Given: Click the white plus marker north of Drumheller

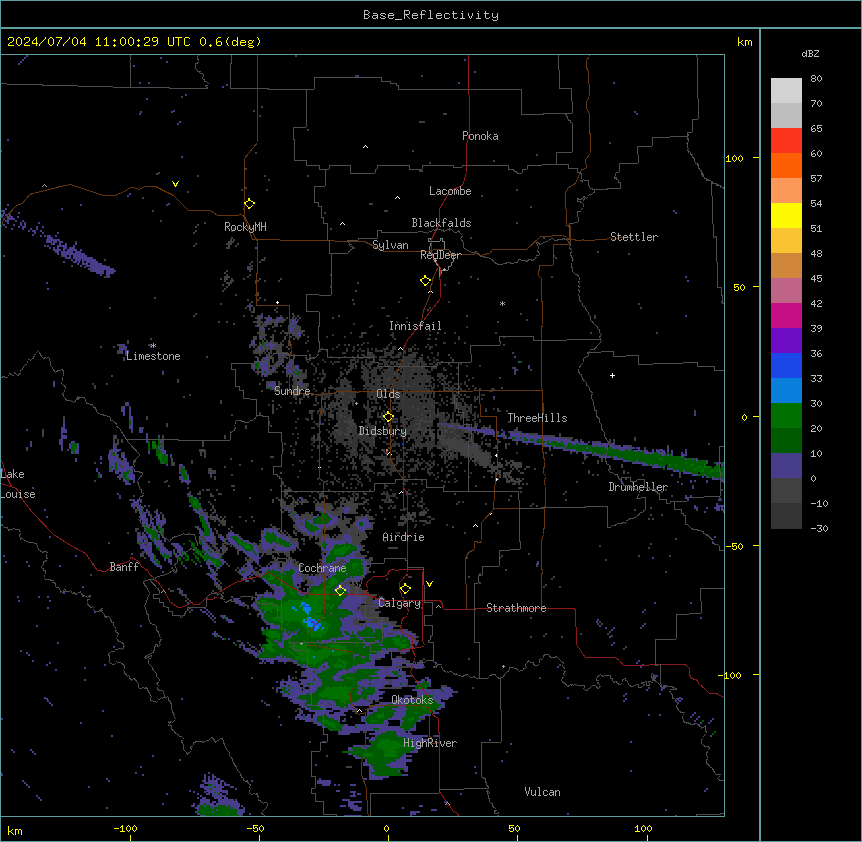Looking at the screenshot, I should click(x=612, y=375).
